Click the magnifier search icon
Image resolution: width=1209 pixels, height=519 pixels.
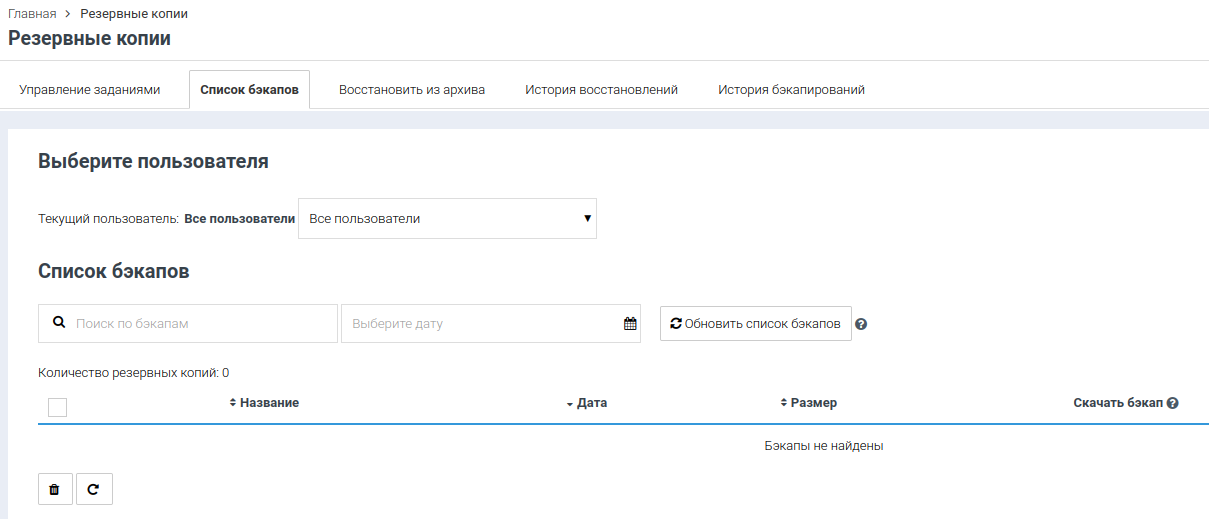click(59, 323)
